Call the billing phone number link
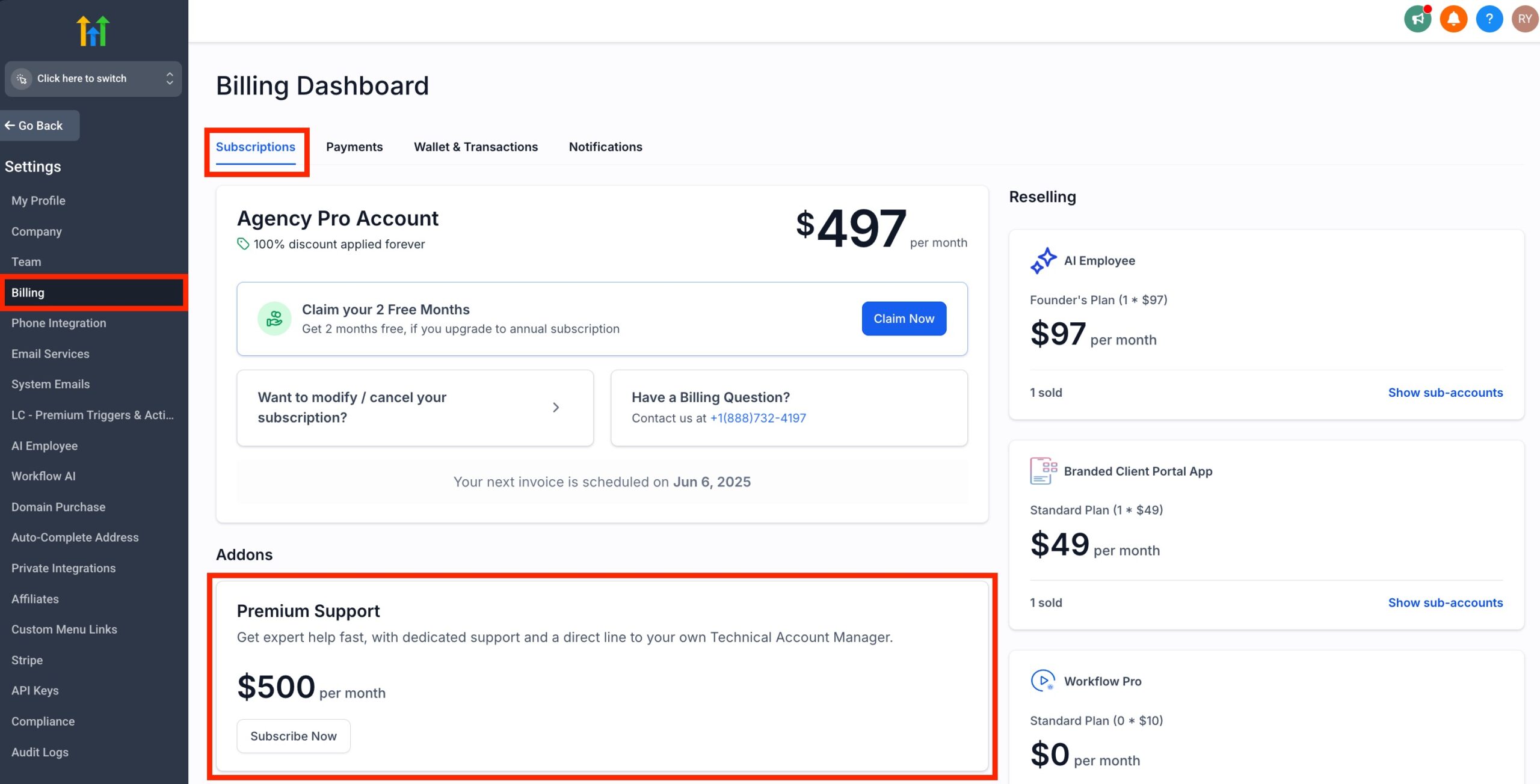This screenshot has height=784, width=1540. click(757, 418)
